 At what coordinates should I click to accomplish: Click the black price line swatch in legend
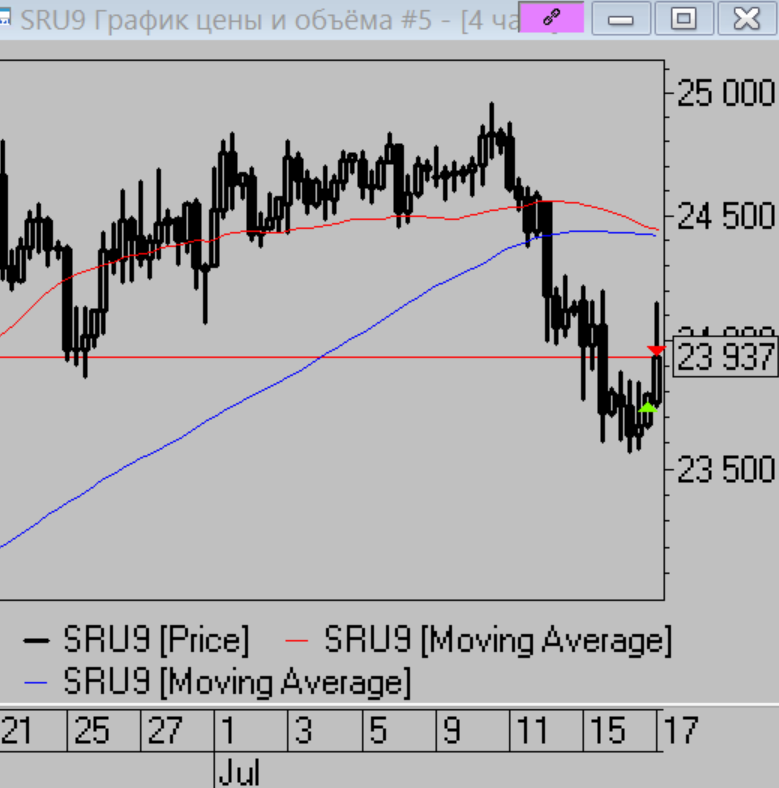pyautogui.click(x=36, y=640)
